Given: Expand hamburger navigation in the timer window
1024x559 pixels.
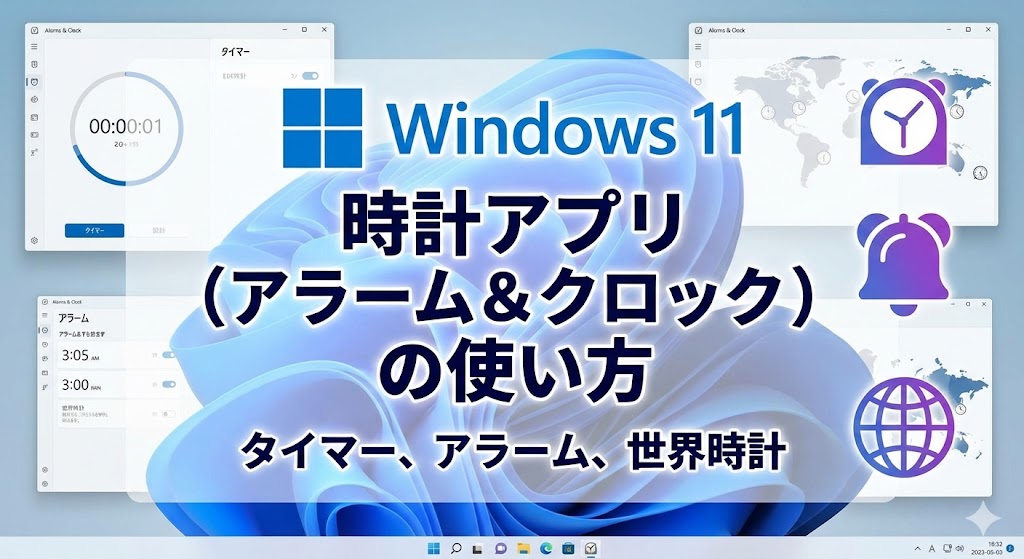Looking at the screenshot, I should (x=34, y=47).
